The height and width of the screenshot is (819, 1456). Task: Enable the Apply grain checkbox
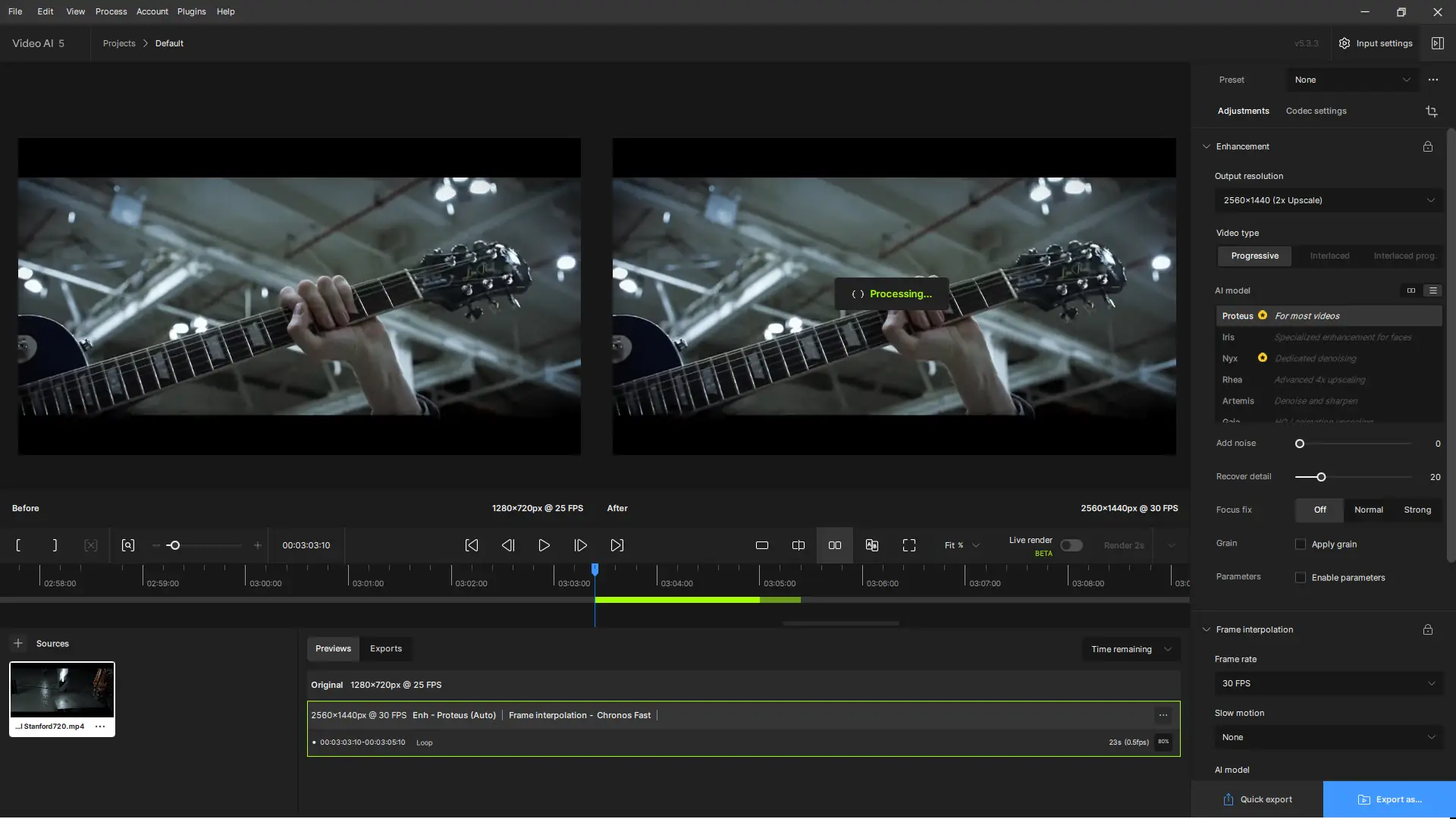[1301, 544]
